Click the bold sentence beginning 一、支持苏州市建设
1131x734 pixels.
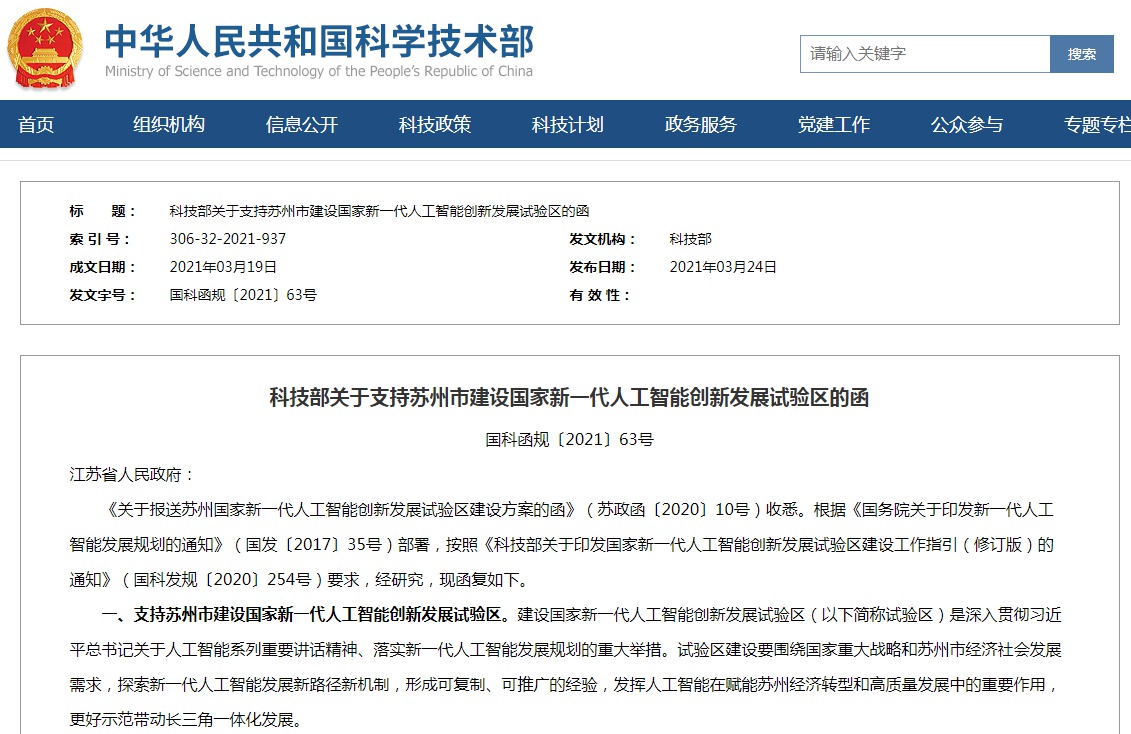(309, 615)
